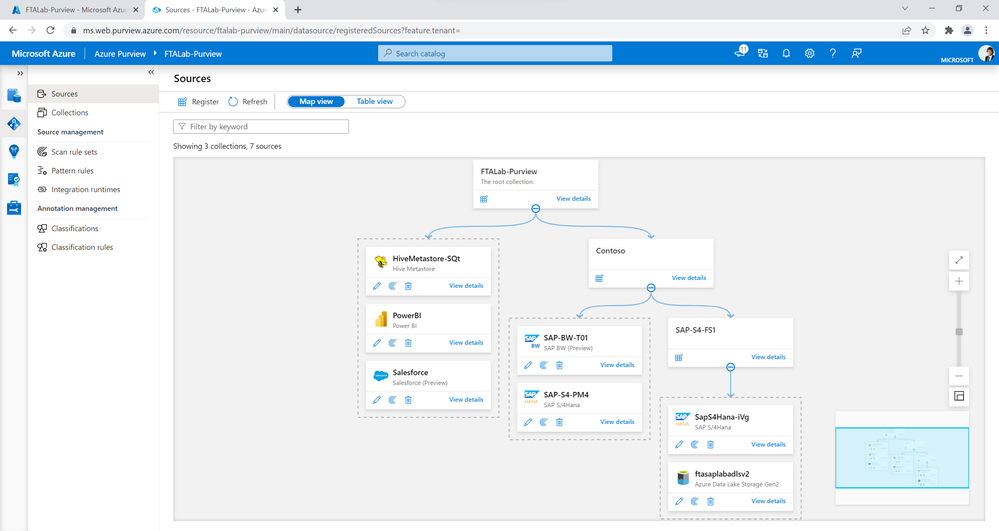Register a source in the FTALab-Purview root collection card
Screen dimensions: 999x531
tap(484, 199)
